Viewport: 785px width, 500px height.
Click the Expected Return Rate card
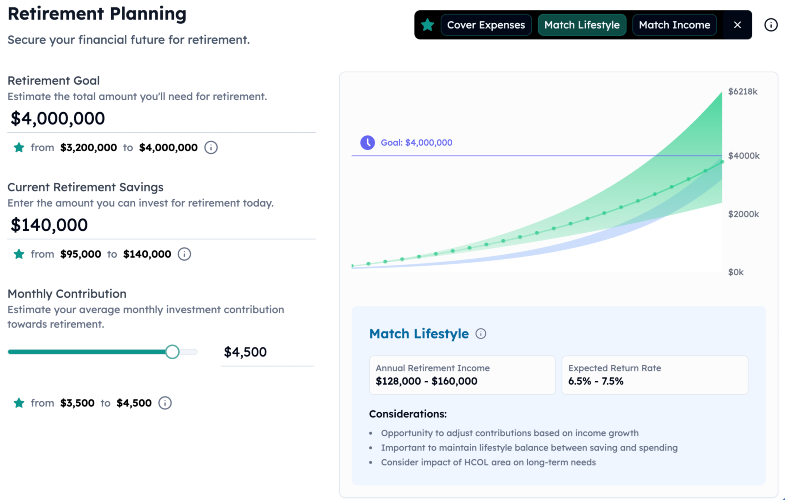pyautogui.click(x=655, y=375)
